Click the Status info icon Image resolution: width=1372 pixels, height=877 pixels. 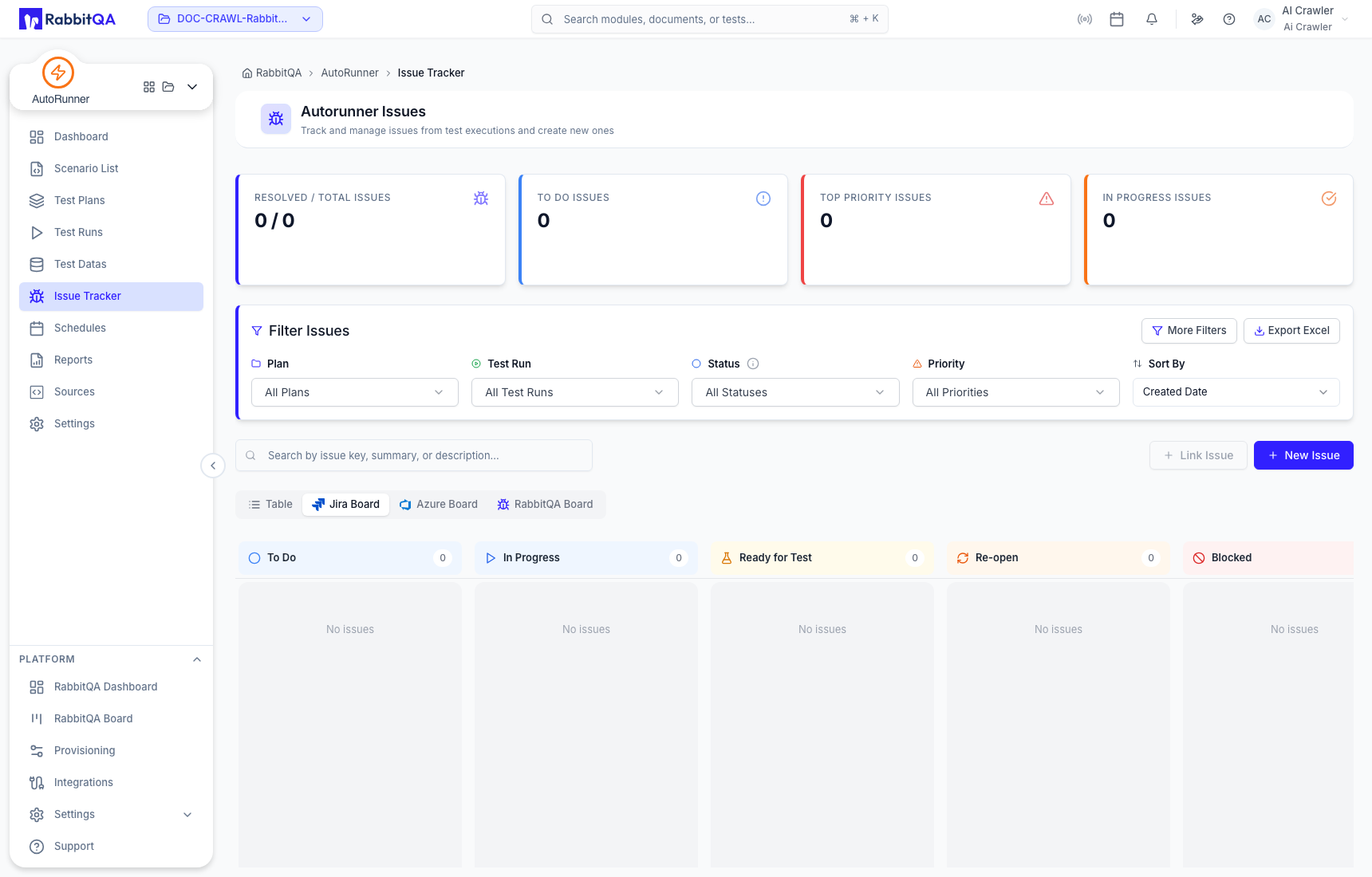coord(753,364)
